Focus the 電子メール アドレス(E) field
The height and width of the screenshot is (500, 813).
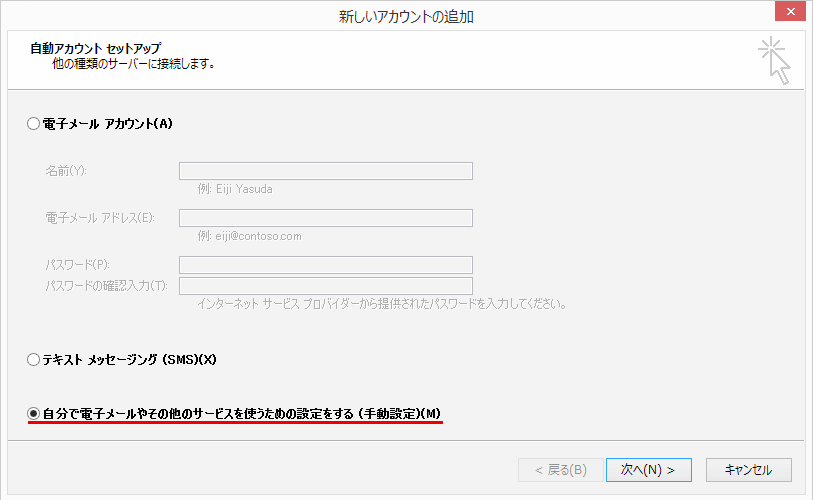pyautogui.click(x=326, y=218)
